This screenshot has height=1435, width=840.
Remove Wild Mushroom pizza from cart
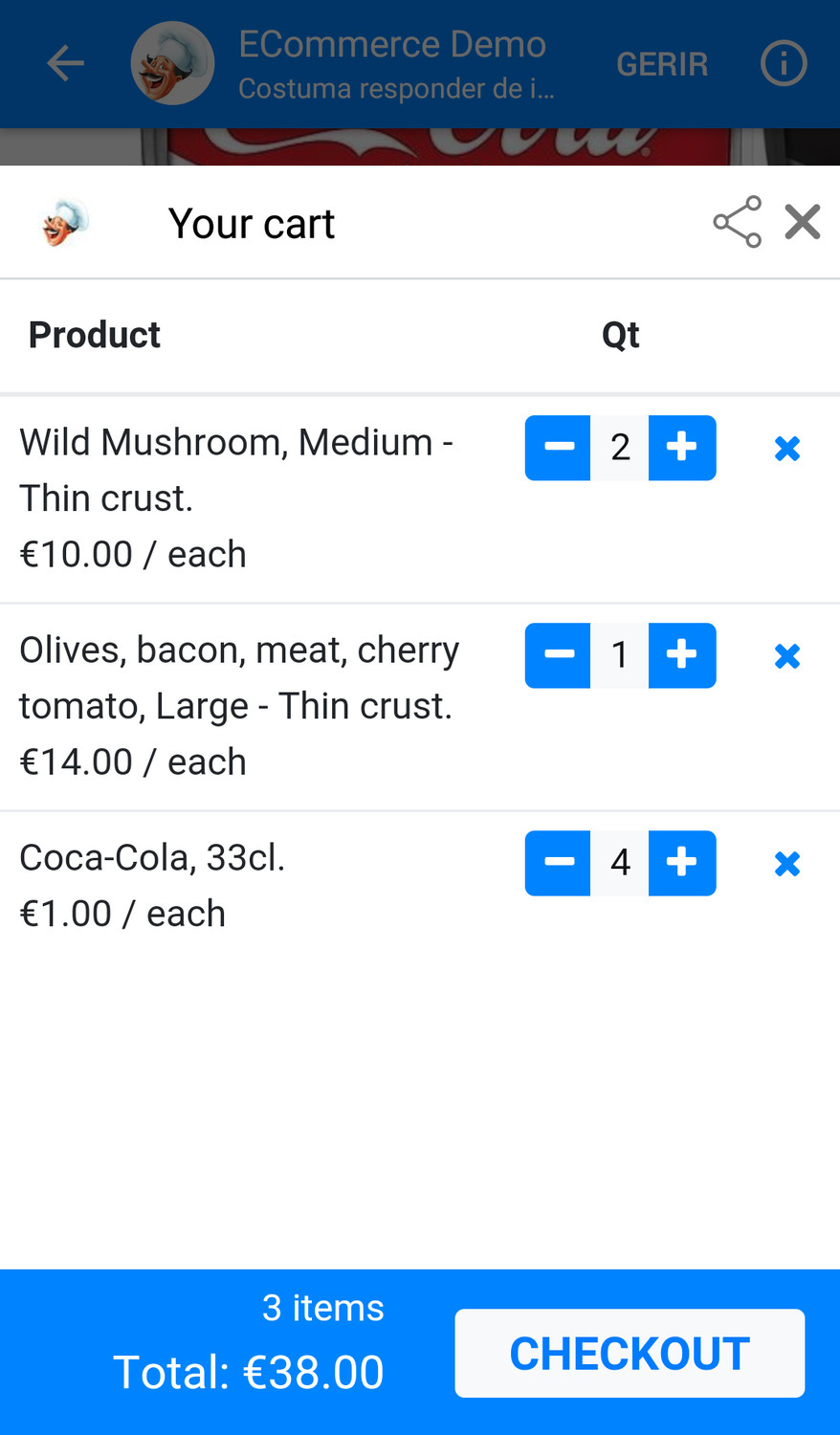[x=787, y=449]
